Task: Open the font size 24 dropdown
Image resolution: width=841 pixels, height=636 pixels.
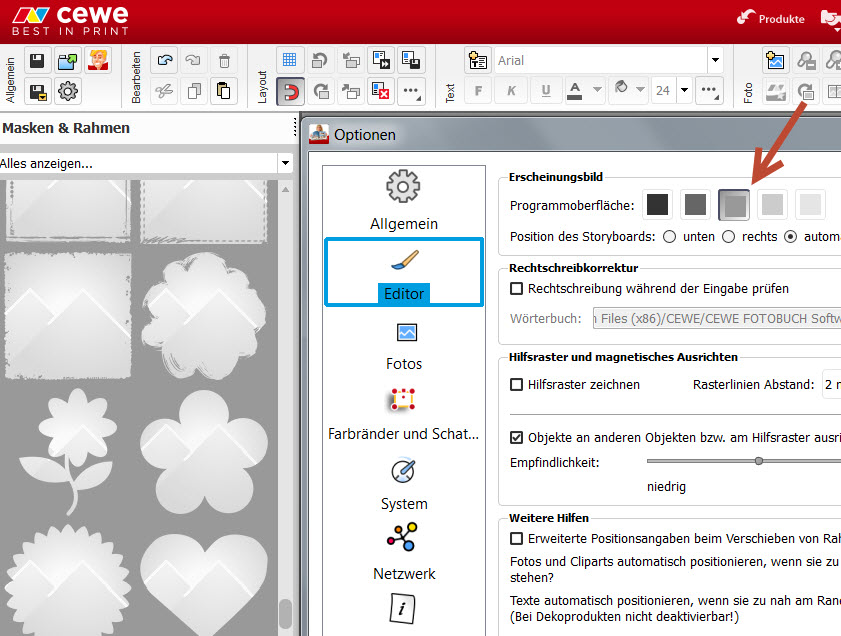Action: (685, 91)
